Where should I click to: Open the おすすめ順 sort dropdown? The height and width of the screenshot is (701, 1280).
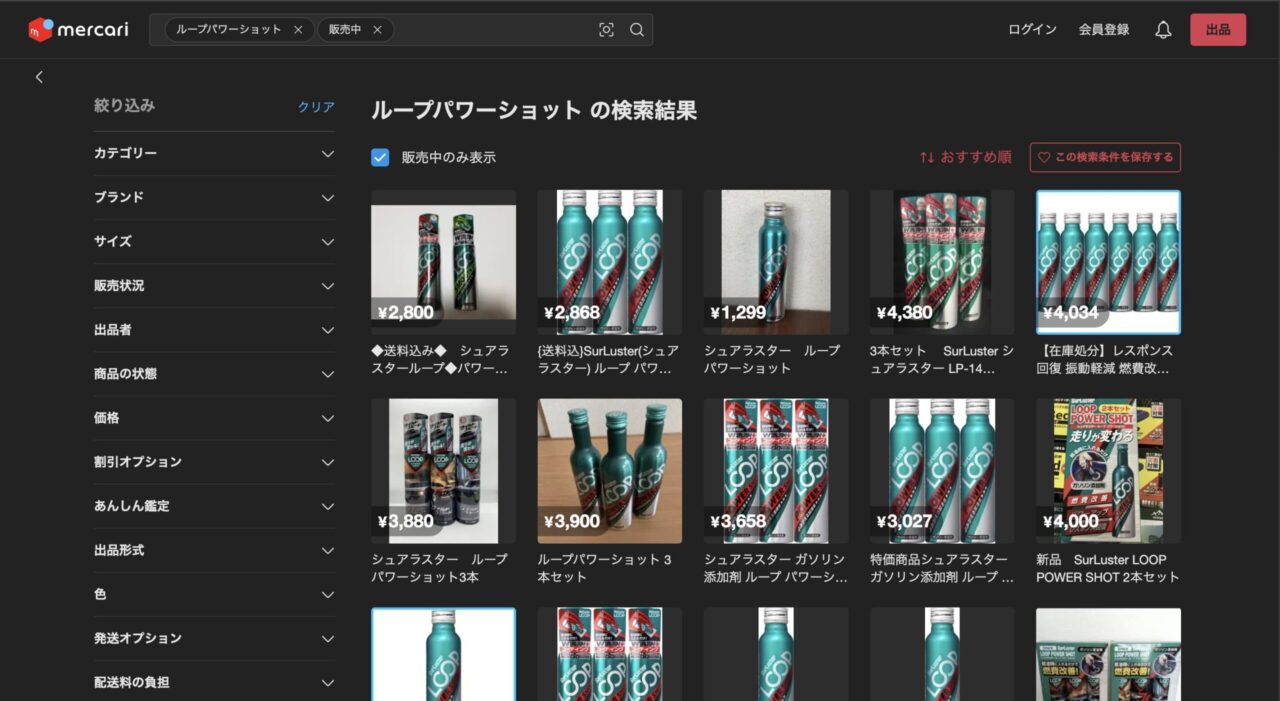(x=966, y=157)
